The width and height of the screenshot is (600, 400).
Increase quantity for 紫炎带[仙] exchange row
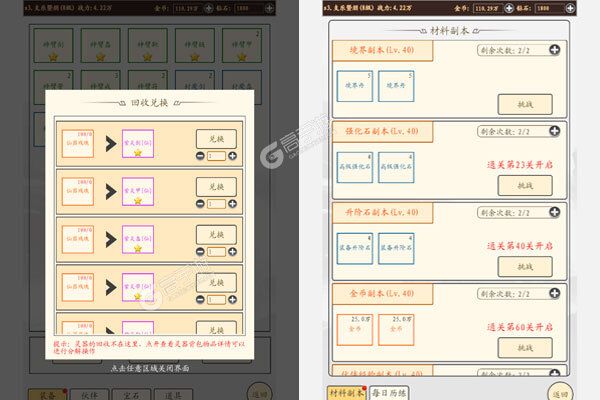coord(232,299)
